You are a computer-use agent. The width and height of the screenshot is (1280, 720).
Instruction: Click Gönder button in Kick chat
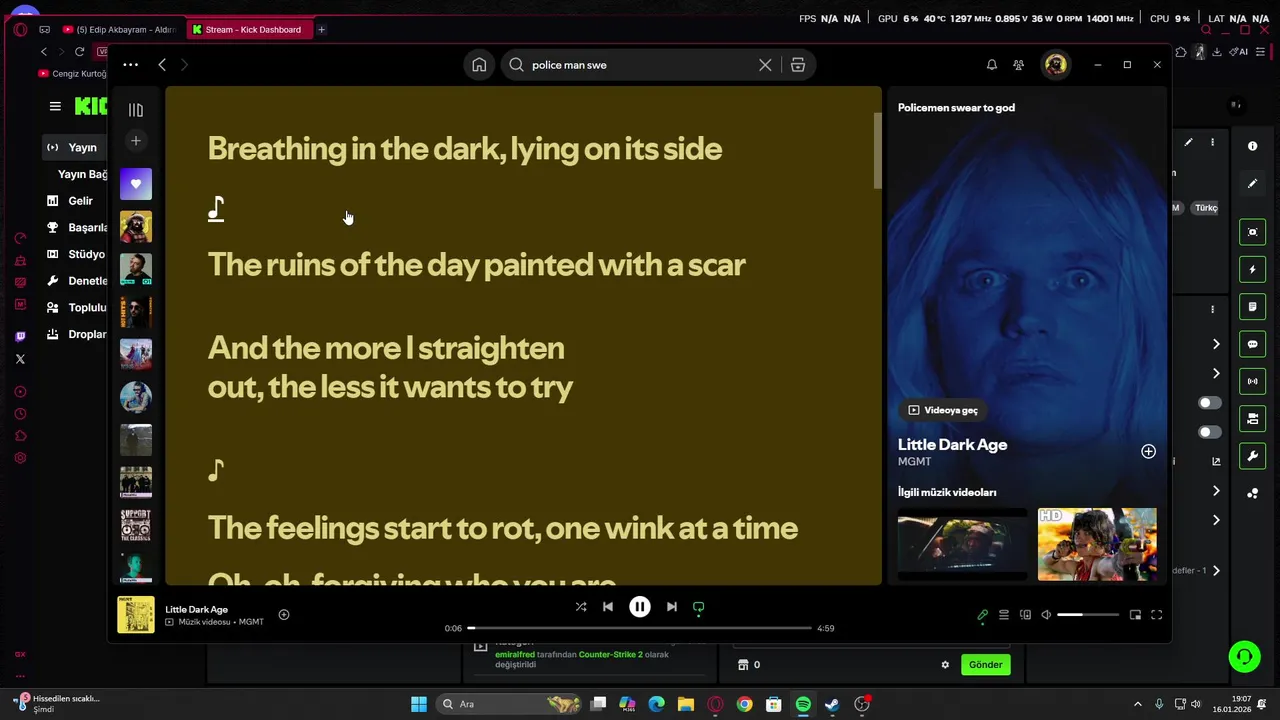(x=985, y=664)
